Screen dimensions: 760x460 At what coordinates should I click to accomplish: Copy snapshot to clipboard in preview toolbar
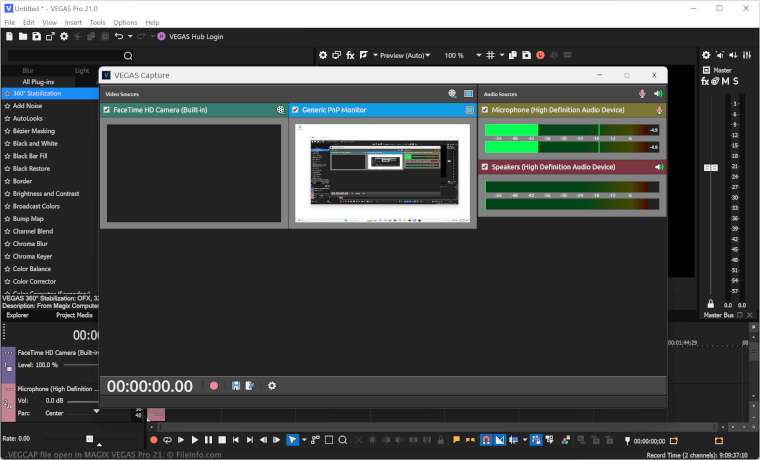click(513, 55)
